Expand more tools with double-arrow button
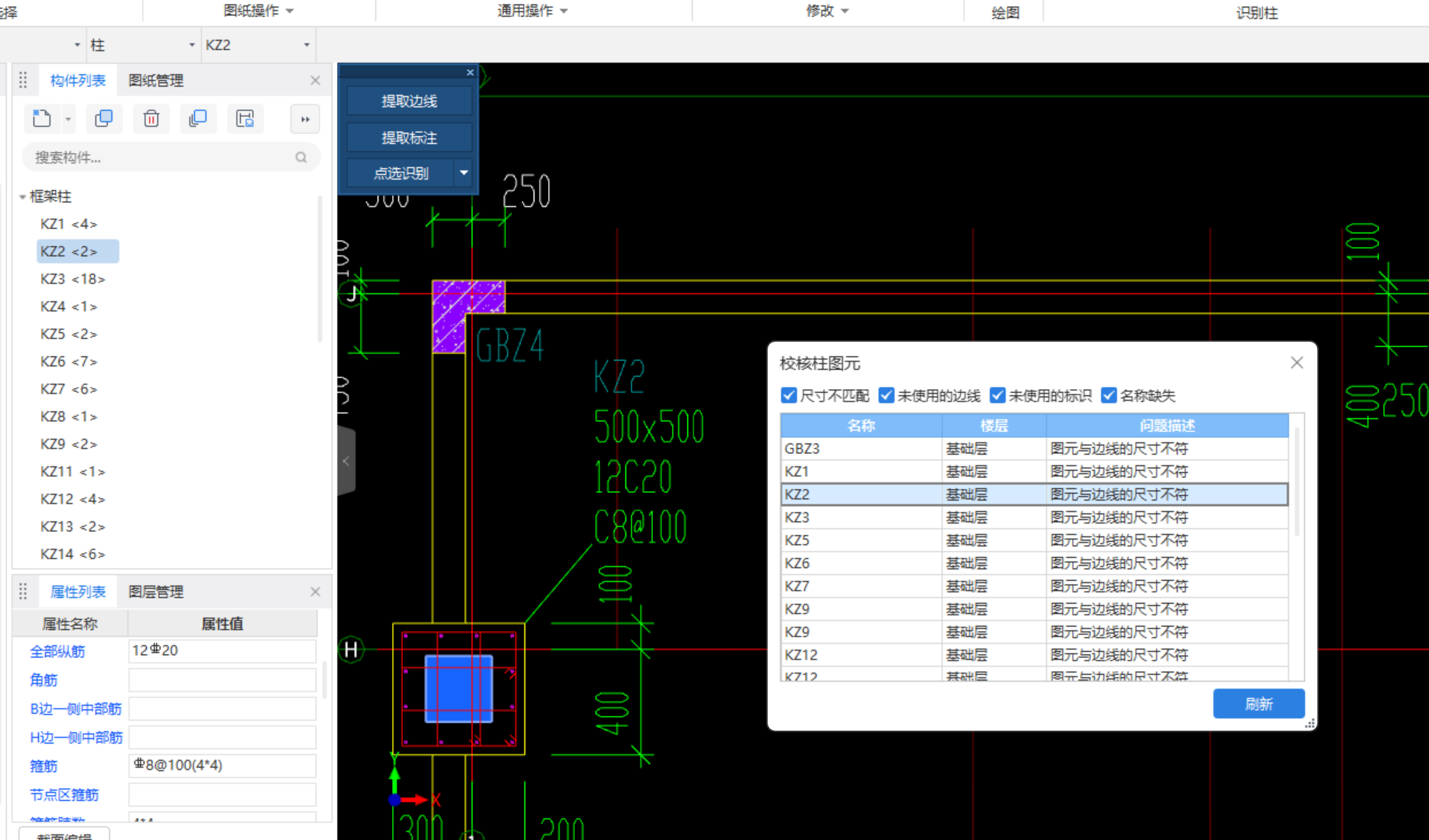The height and width of the screenshot is (840, 1429). point(305,119)
